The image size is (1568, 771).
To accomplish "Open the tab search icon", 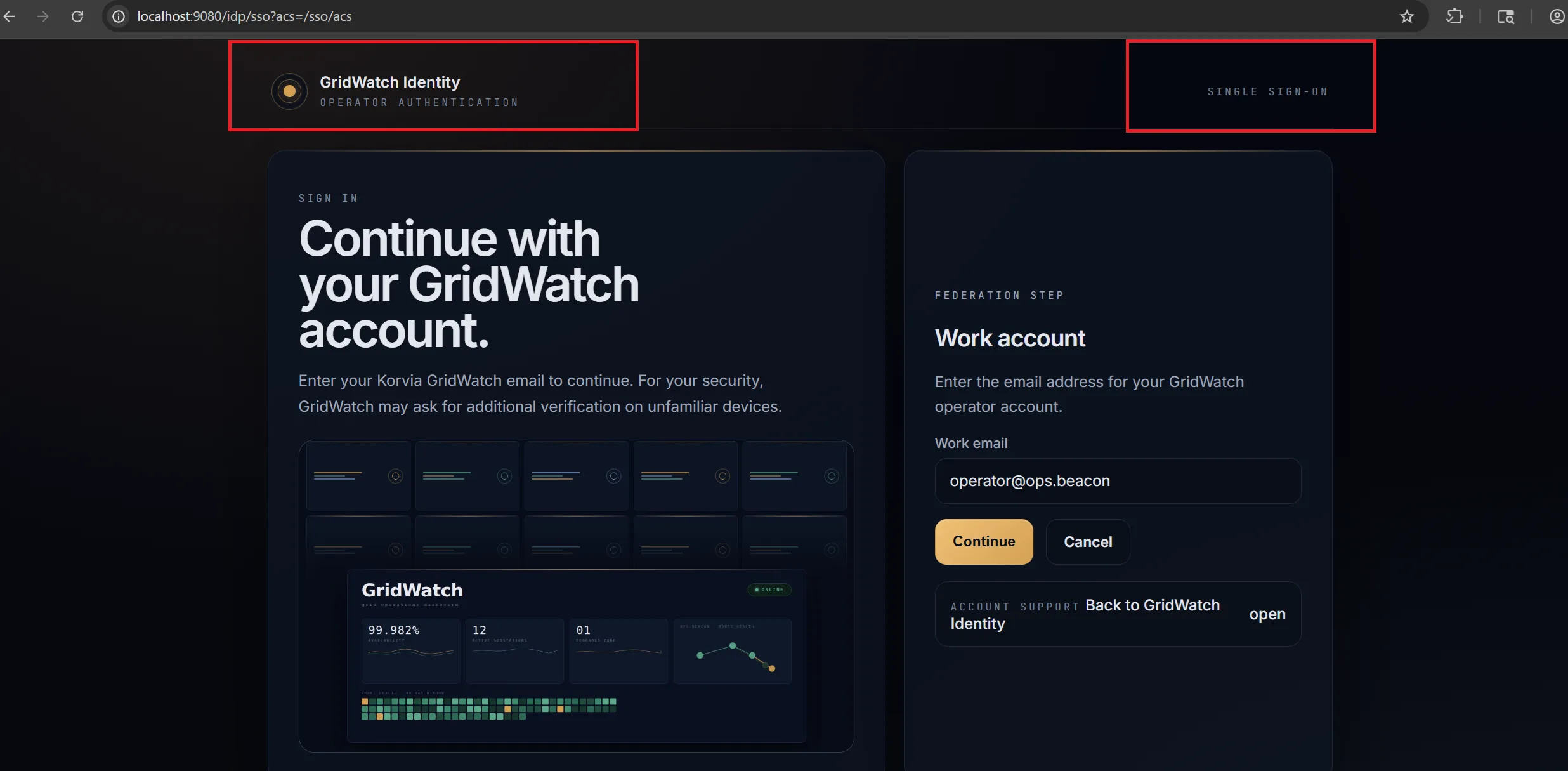I will [1506, 16].
